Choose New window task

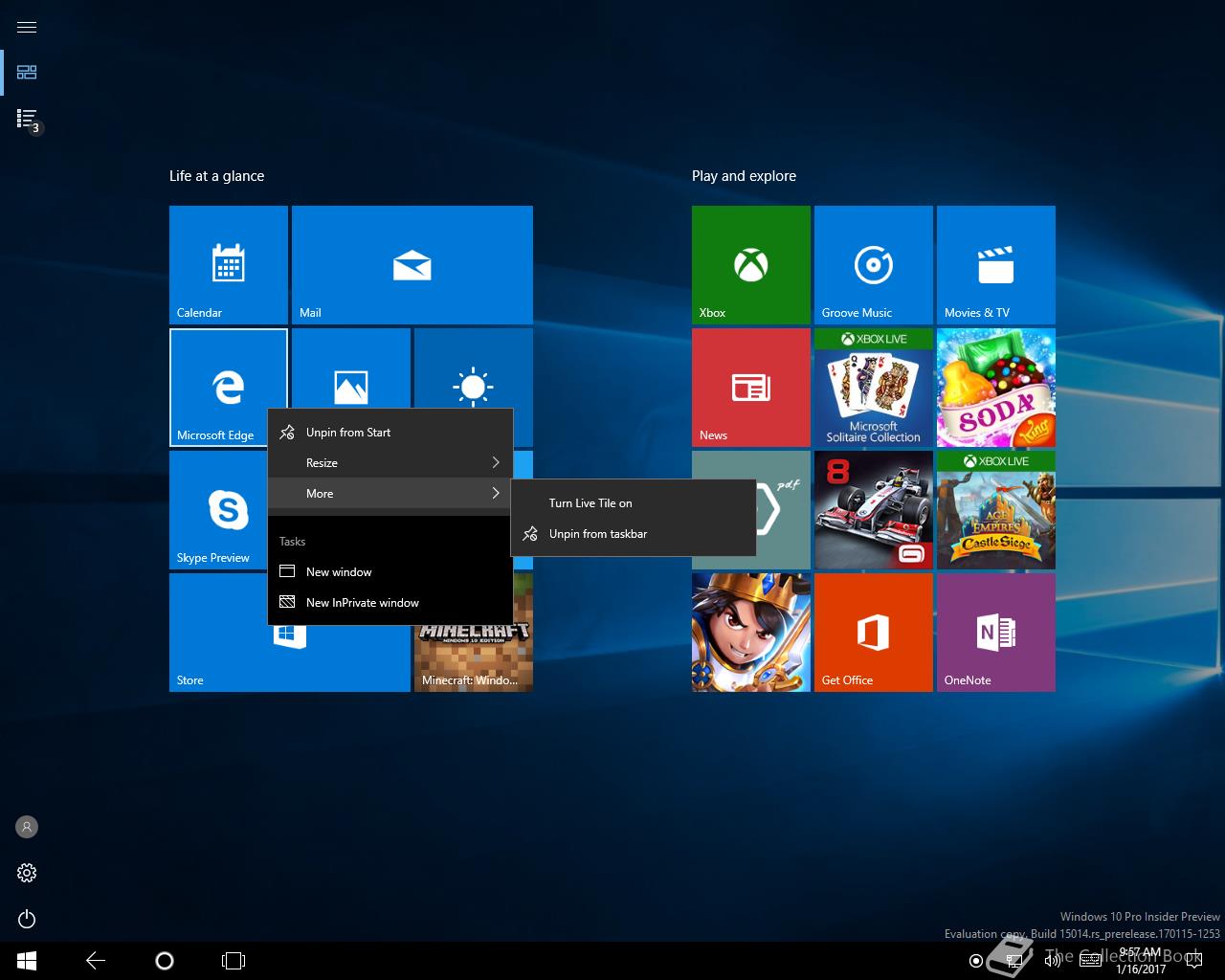[390, 571]
